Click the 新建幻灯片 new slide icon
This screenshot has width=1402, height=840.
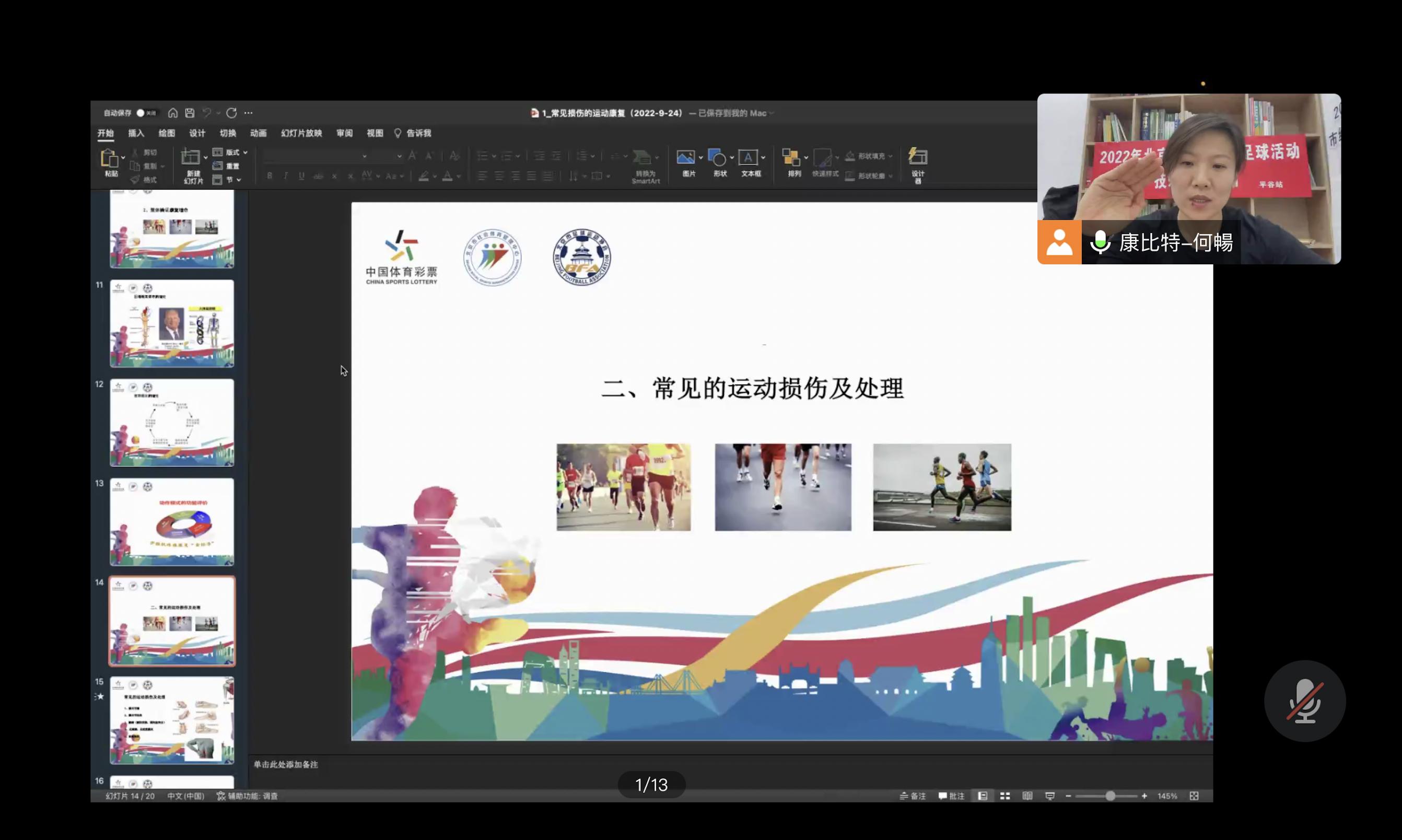[x=190, y=157]
